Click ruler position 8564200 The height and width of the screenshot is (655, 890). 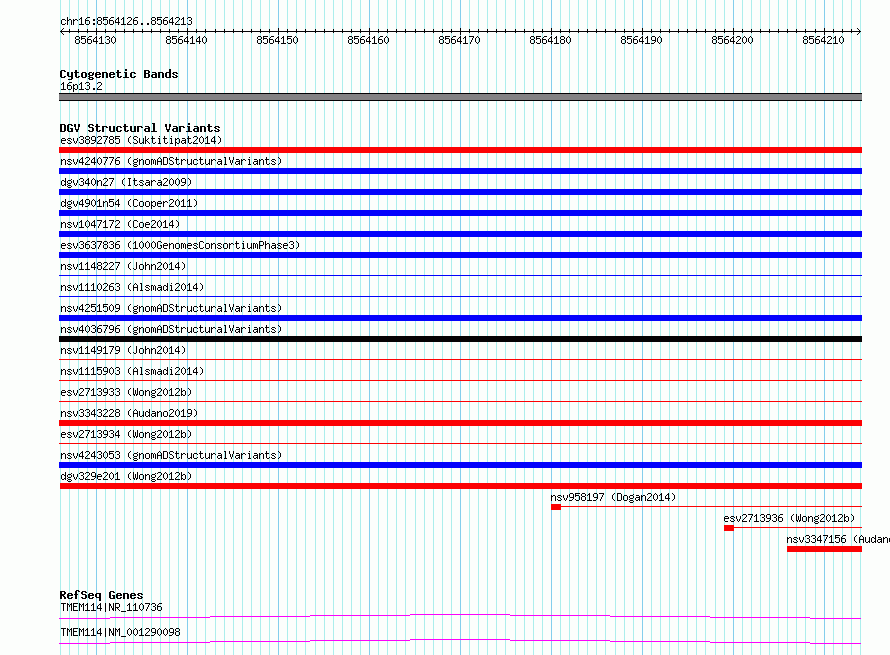click(x=732, y=40)
